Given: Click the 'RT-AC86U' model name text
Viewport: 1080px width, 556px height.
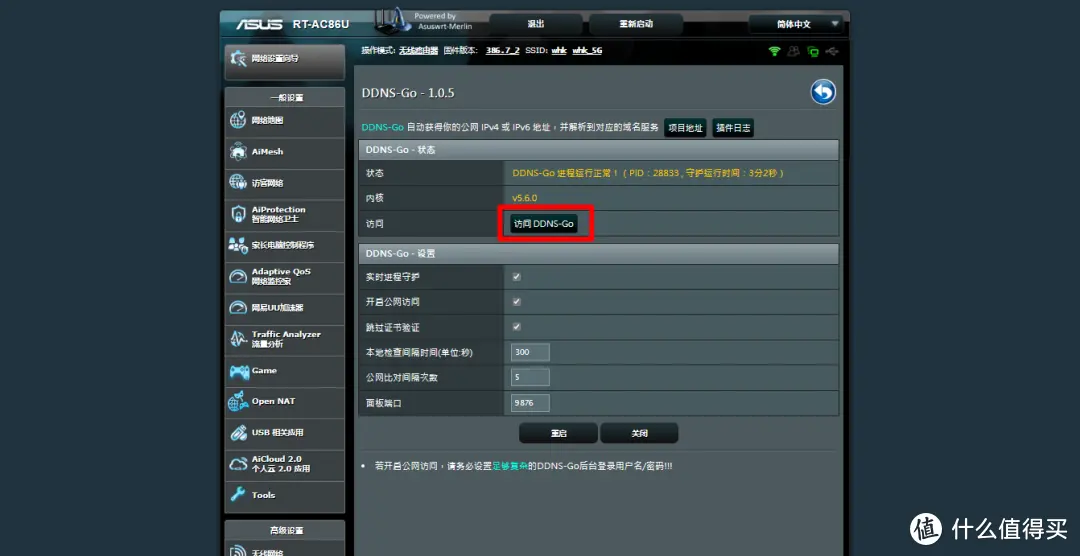Looking at the screenshot, I should pos(320,24).
